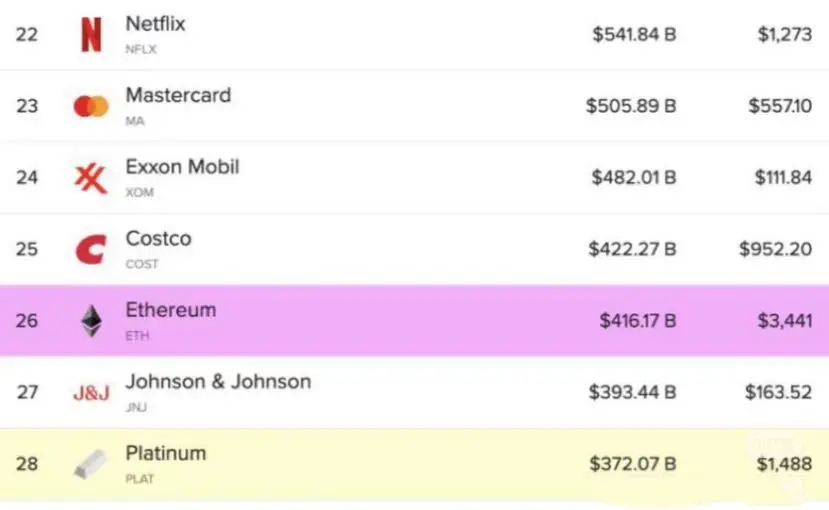829x510 pixels.
Task: Click Mastercard's $505.89 B market cap
Action: [631, 106]
